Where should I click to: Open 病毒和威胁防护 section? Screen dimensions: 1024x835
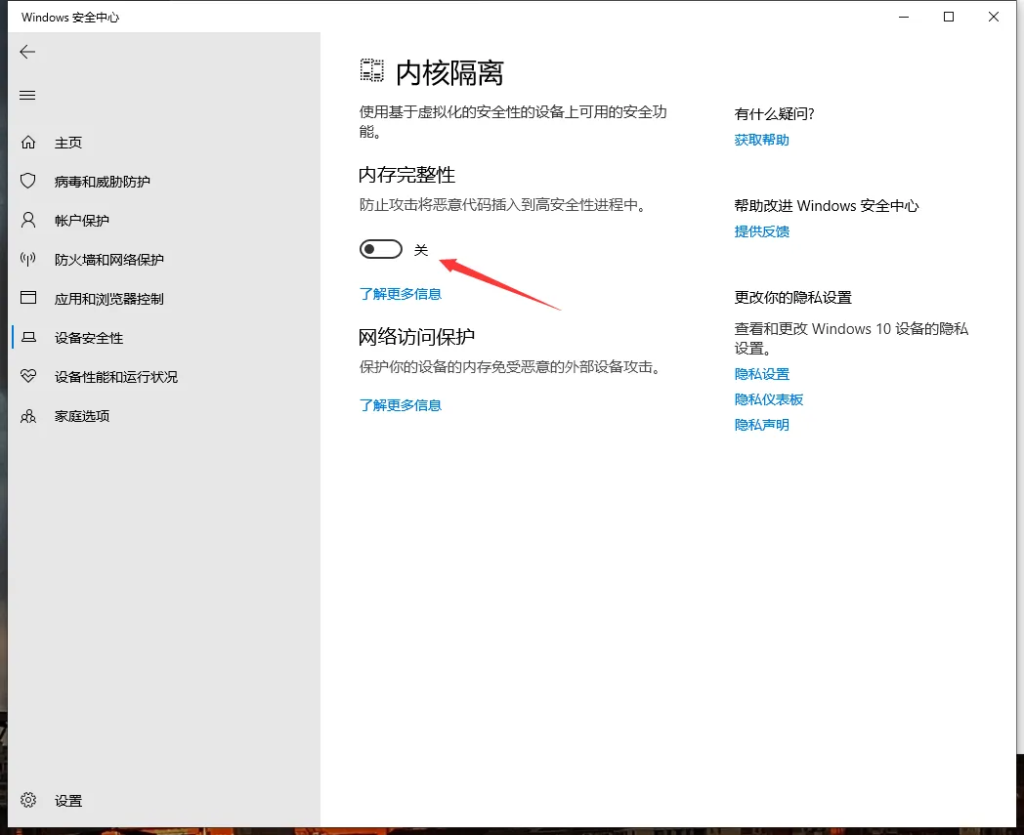pyautogui.click(x=103, y=181)
